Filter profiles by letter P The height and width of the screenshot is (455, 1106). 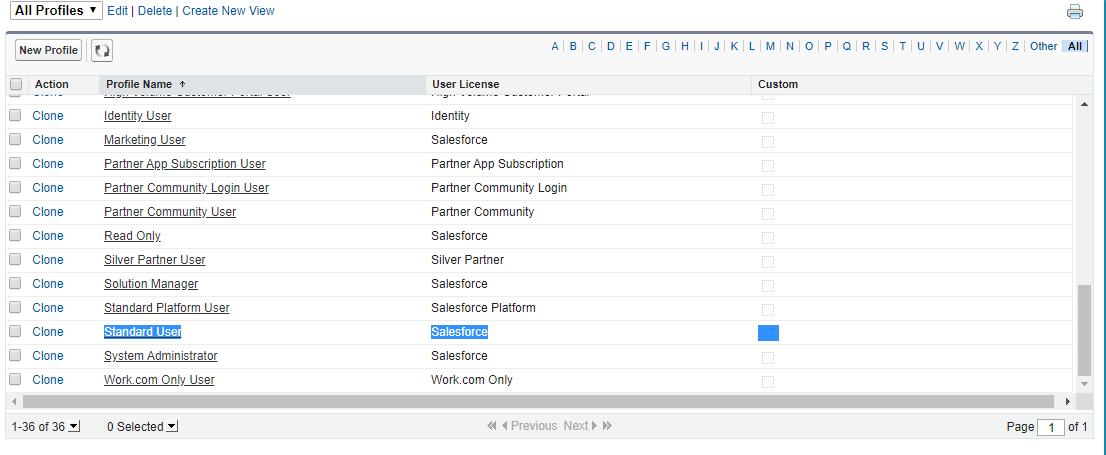827,46
